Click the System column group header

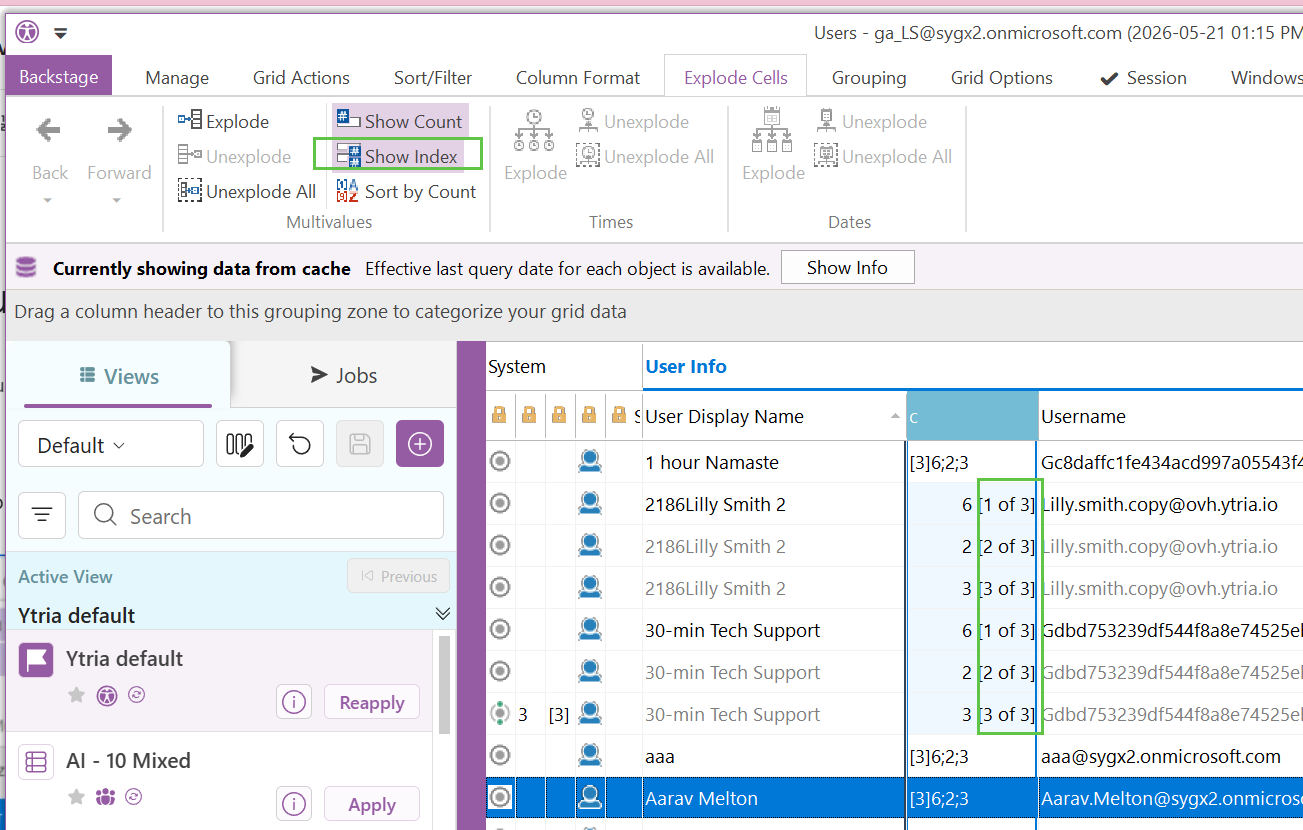click(517, 366)
